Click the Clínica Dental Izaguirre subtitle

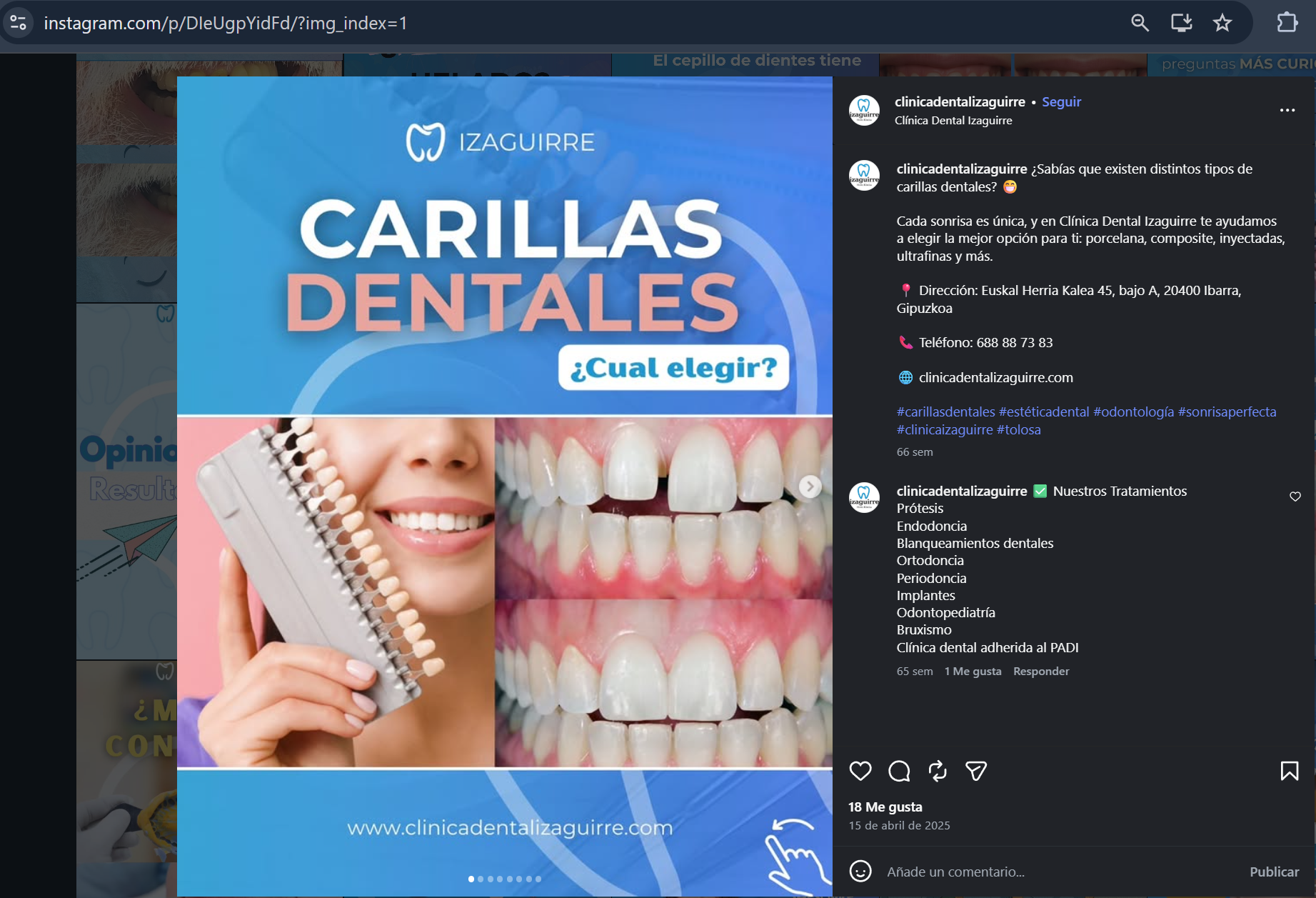click(953, 121)
